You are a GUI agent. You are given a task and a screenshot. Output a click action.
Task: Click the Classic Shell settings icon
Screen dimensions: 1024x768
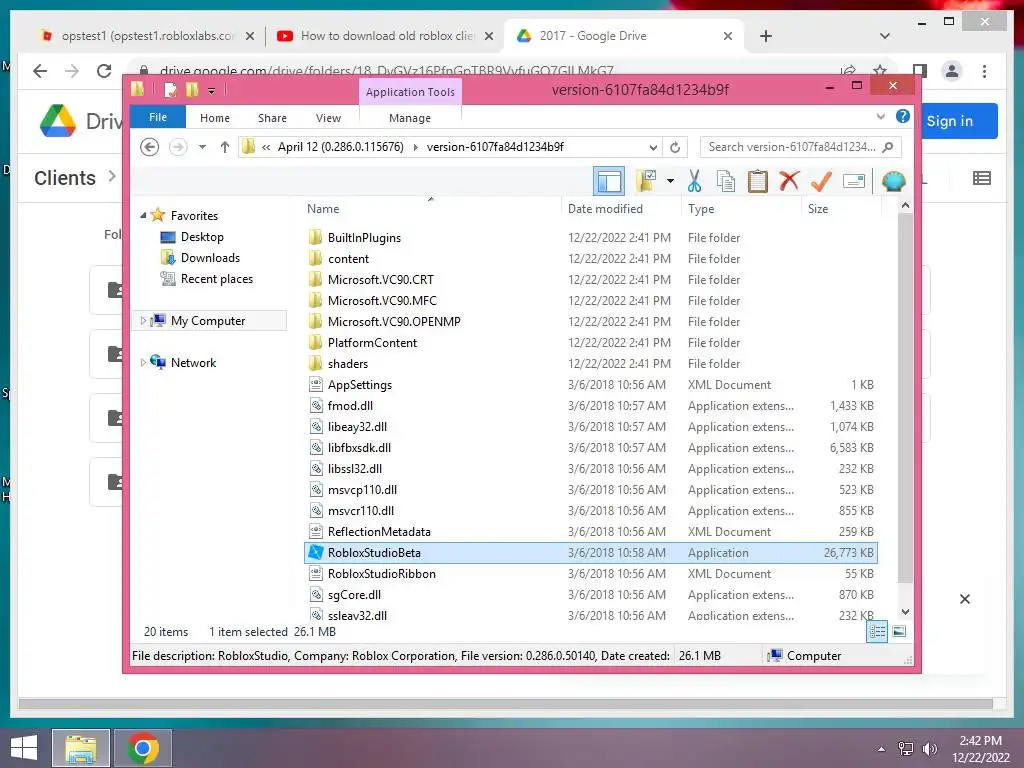tap(893, 181)
